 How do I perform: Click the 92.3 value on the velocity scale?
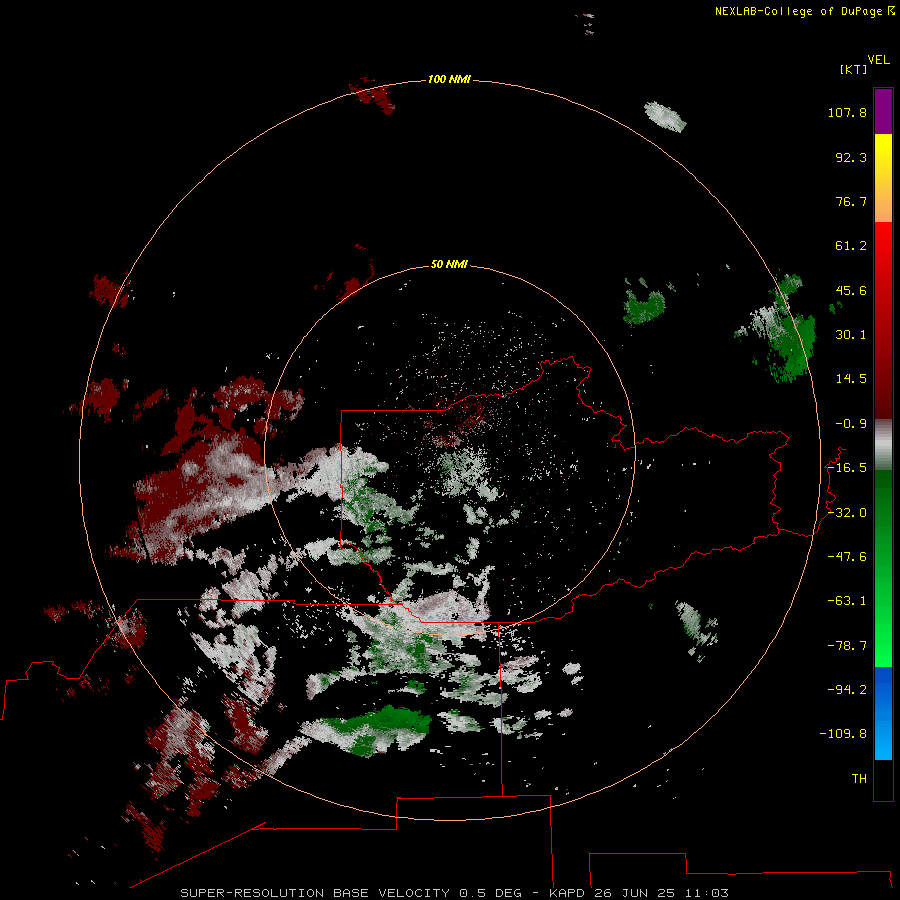point(851,157)
